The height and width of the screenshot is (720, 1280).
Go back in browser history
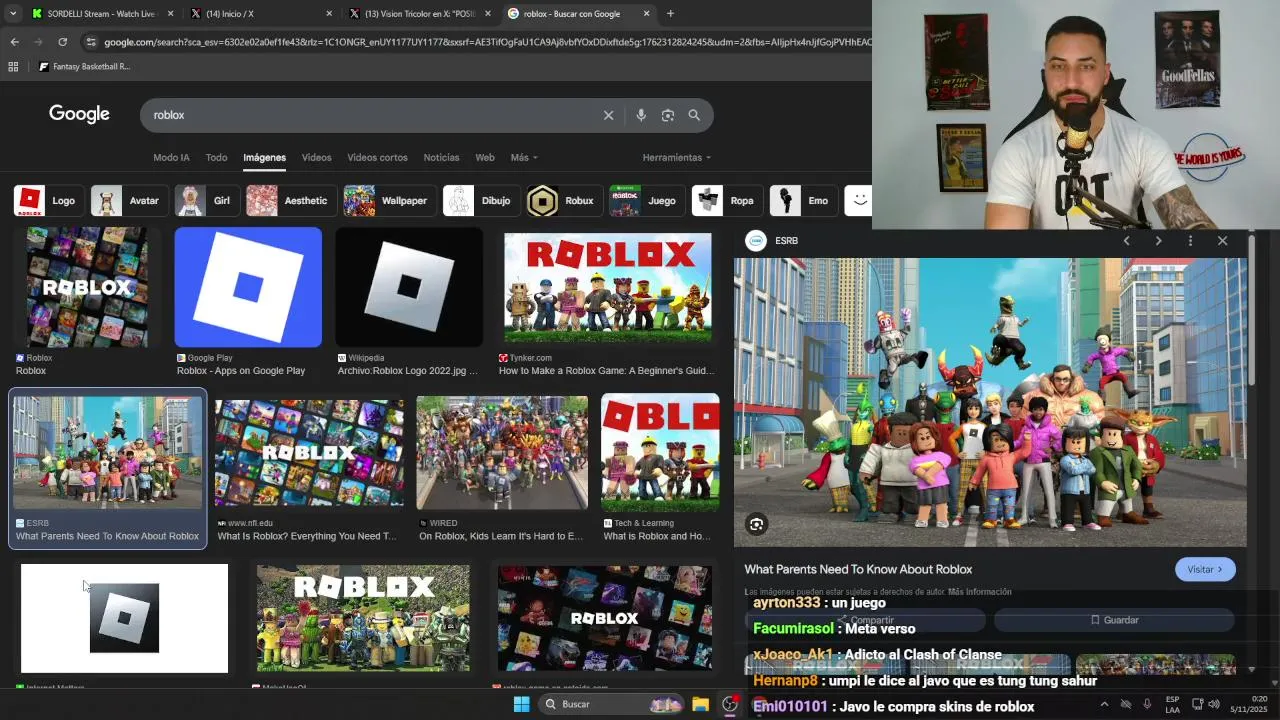pos(14,42)
